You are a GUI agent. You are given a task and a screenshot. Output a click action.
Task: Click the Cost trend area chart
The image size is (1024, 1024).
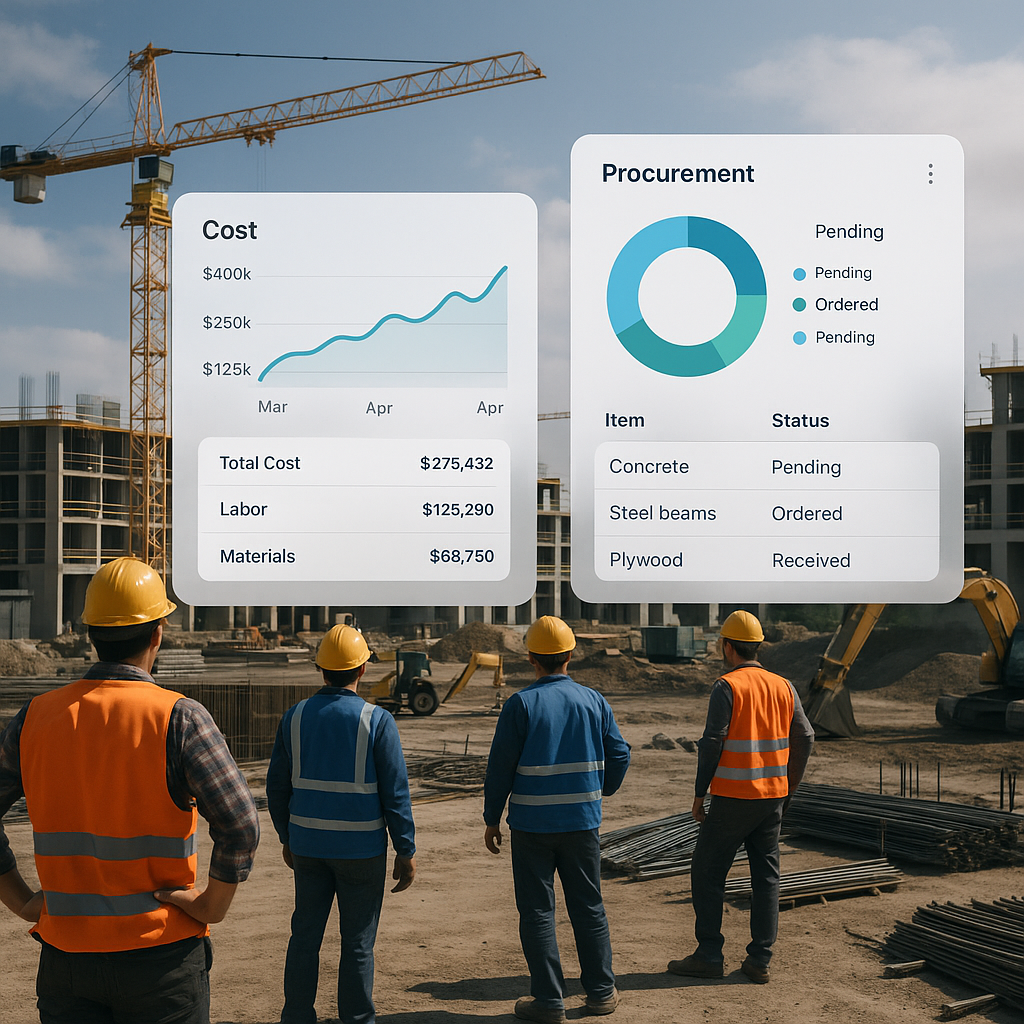(x=383, y=325)
